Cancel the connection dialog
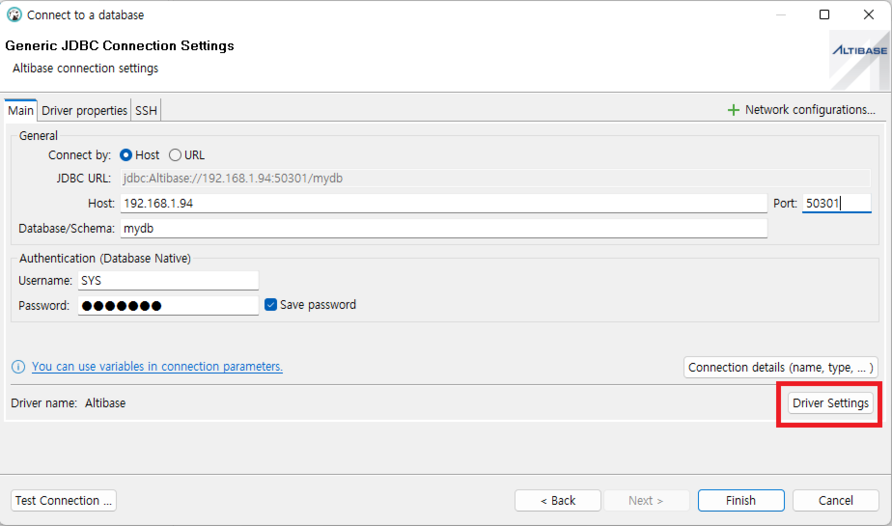This screenshot has width=892, height=526. 835,500
